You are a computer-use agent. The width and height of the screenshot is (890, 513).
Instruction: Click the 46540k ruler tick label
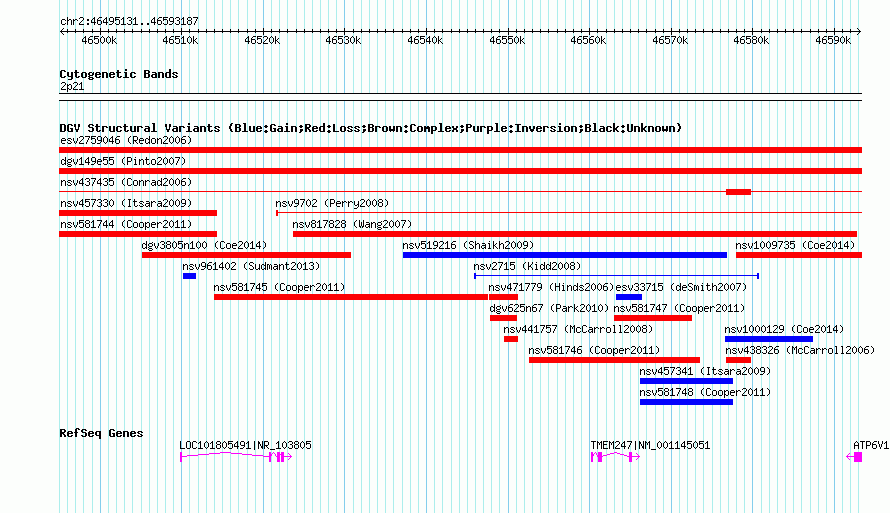425,40
